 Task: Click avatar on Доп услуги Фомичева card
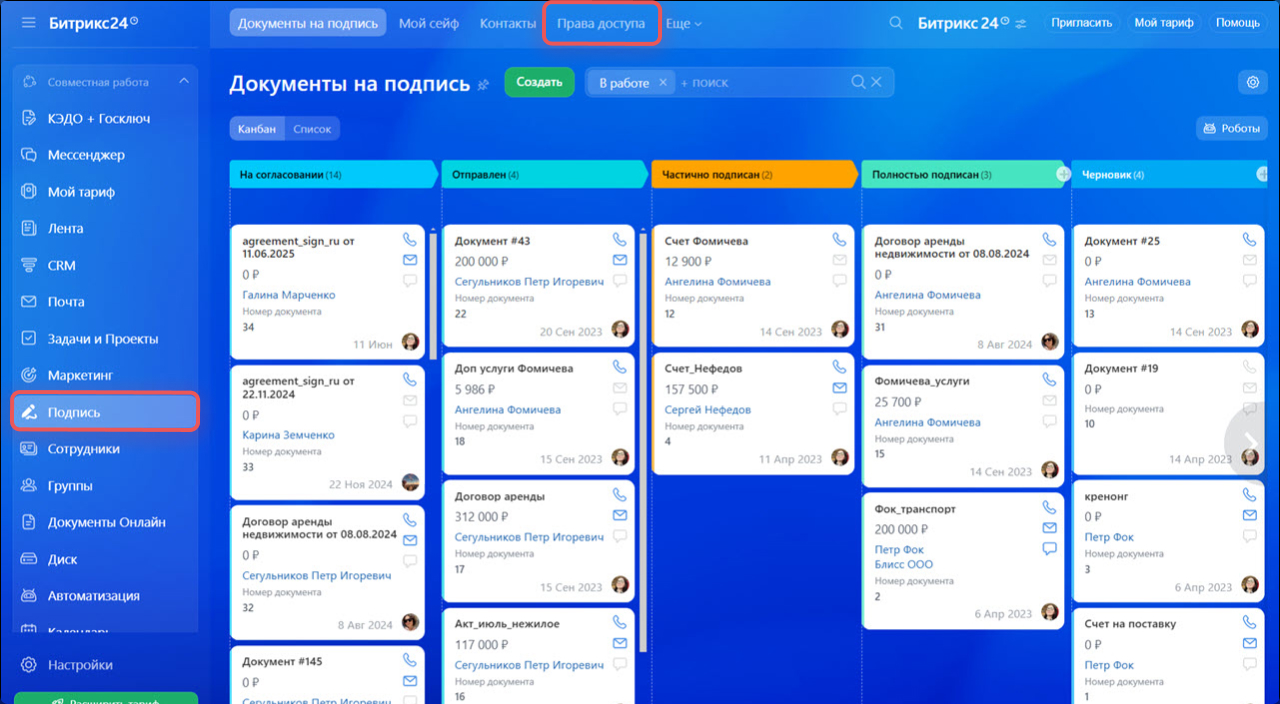(620, 457)
